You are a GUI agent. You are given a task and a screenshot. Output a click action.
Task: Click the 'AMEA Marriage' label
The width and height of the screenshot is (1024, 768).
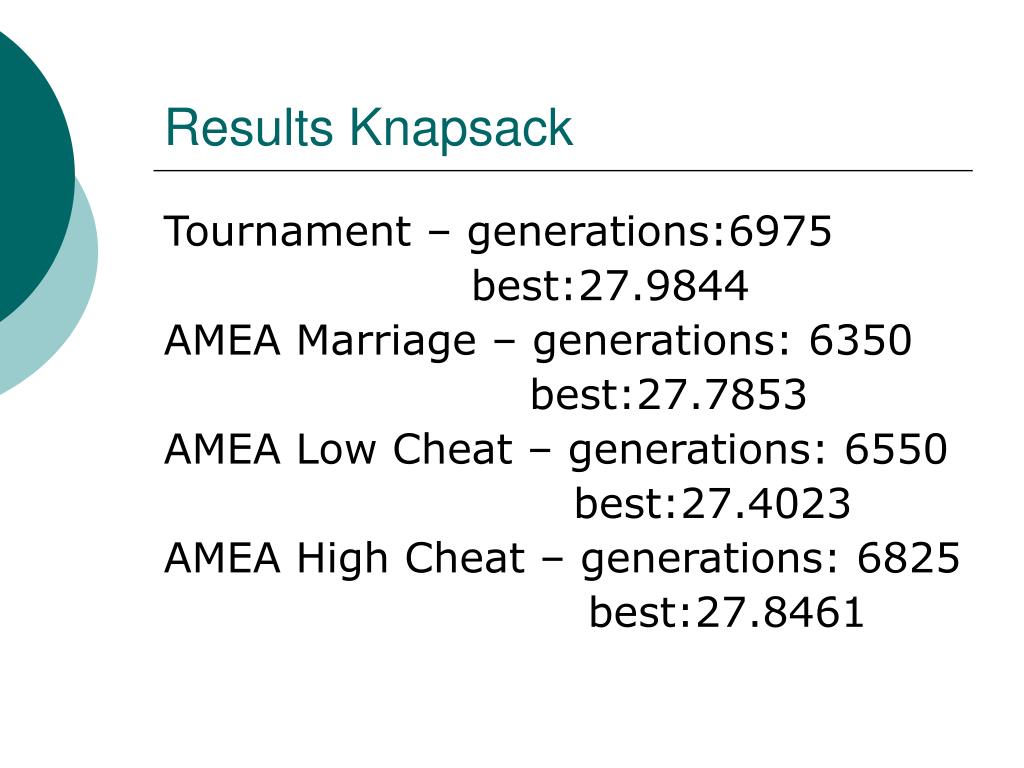[x=320, y=340]
